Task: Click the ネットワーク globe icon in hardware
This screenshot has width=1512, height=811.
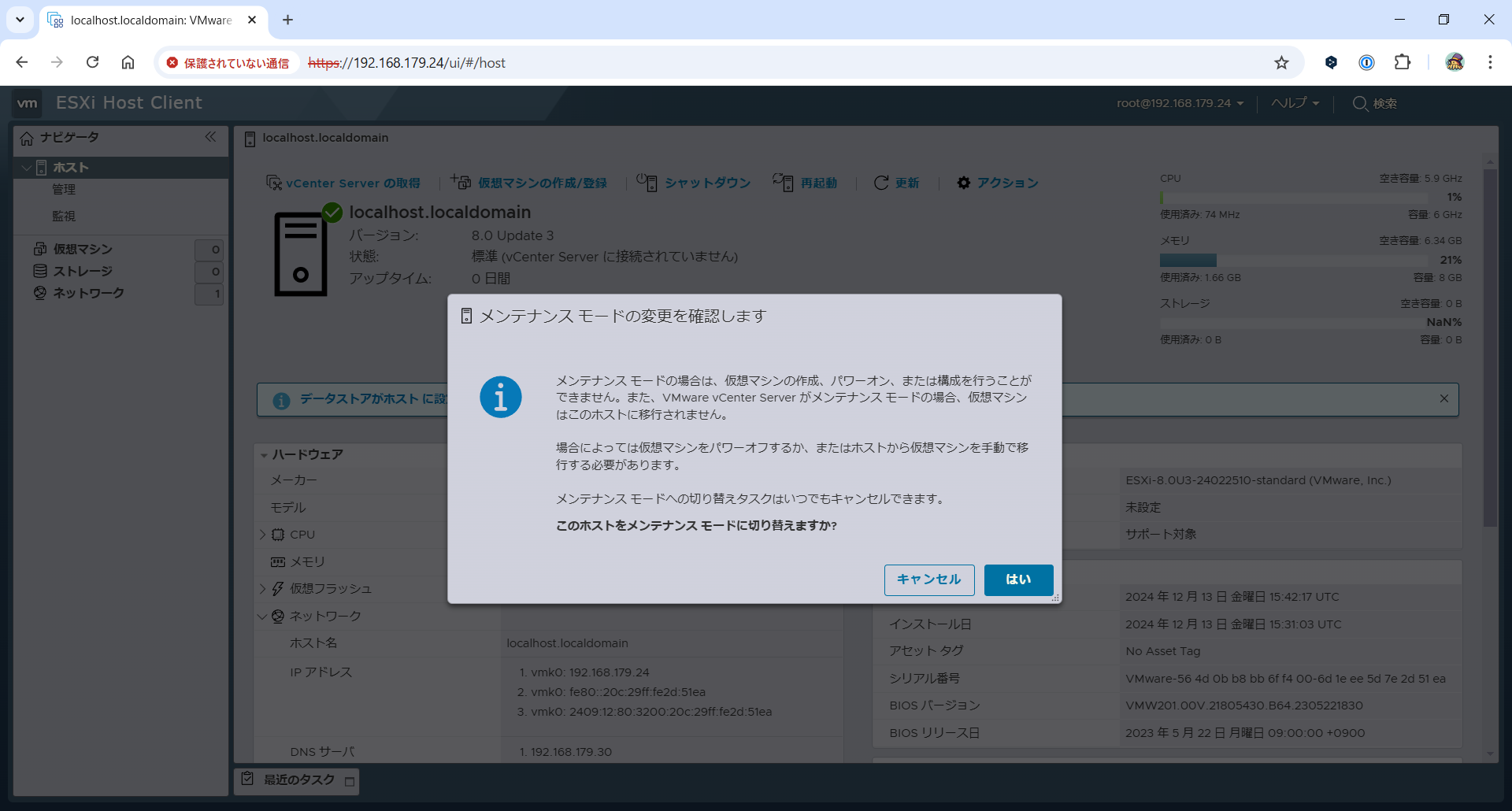Action: click(278, 617)
